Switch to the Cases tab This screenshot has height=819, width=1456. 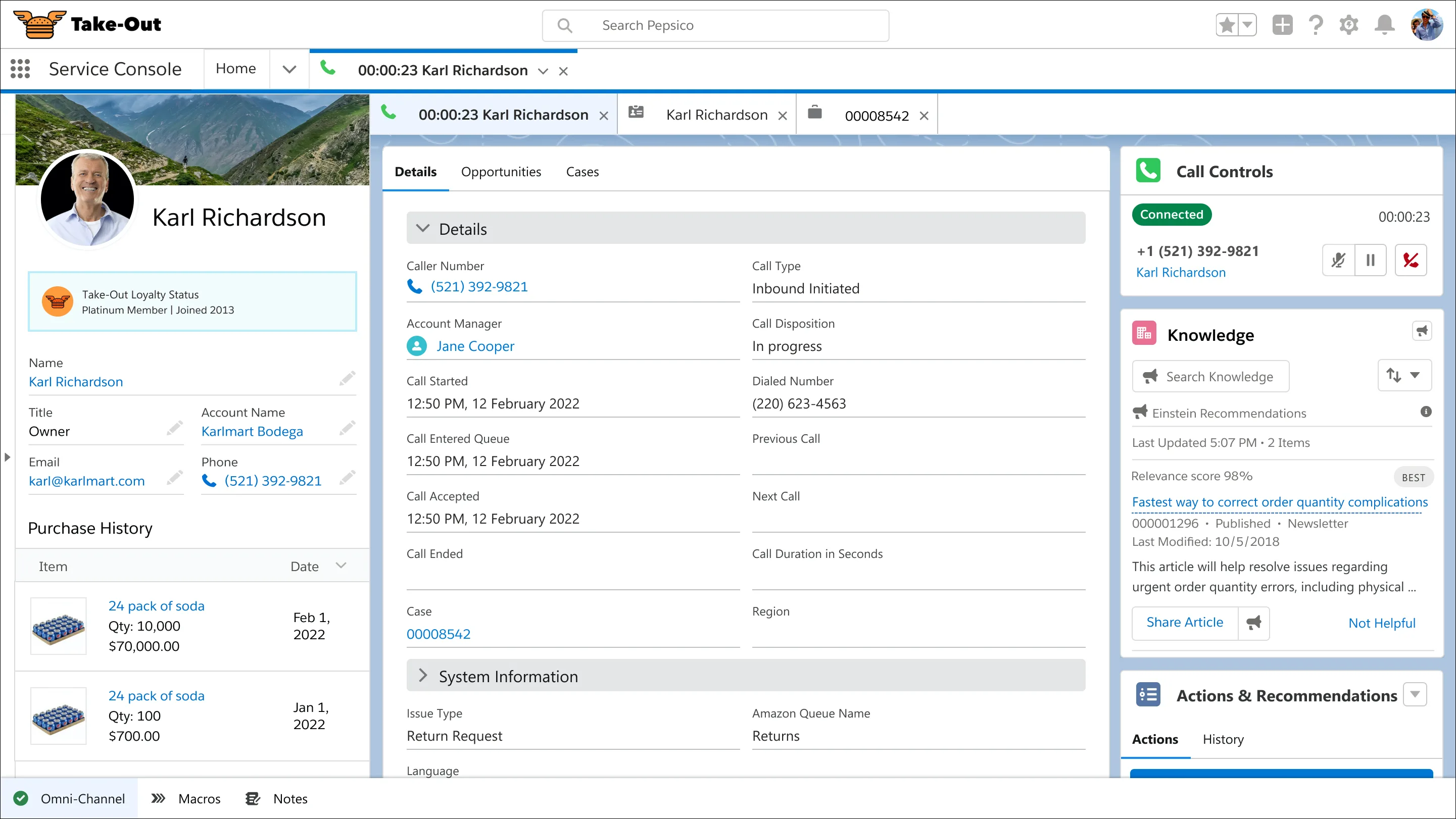[x=582, y=171]
